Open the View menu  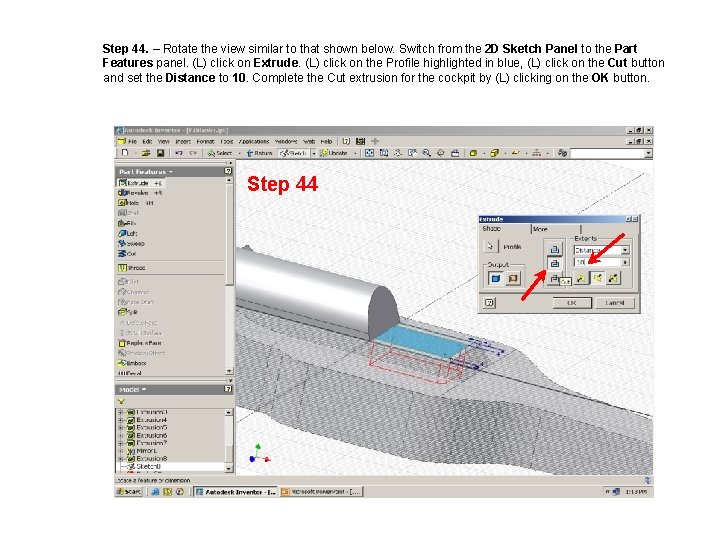163,141
